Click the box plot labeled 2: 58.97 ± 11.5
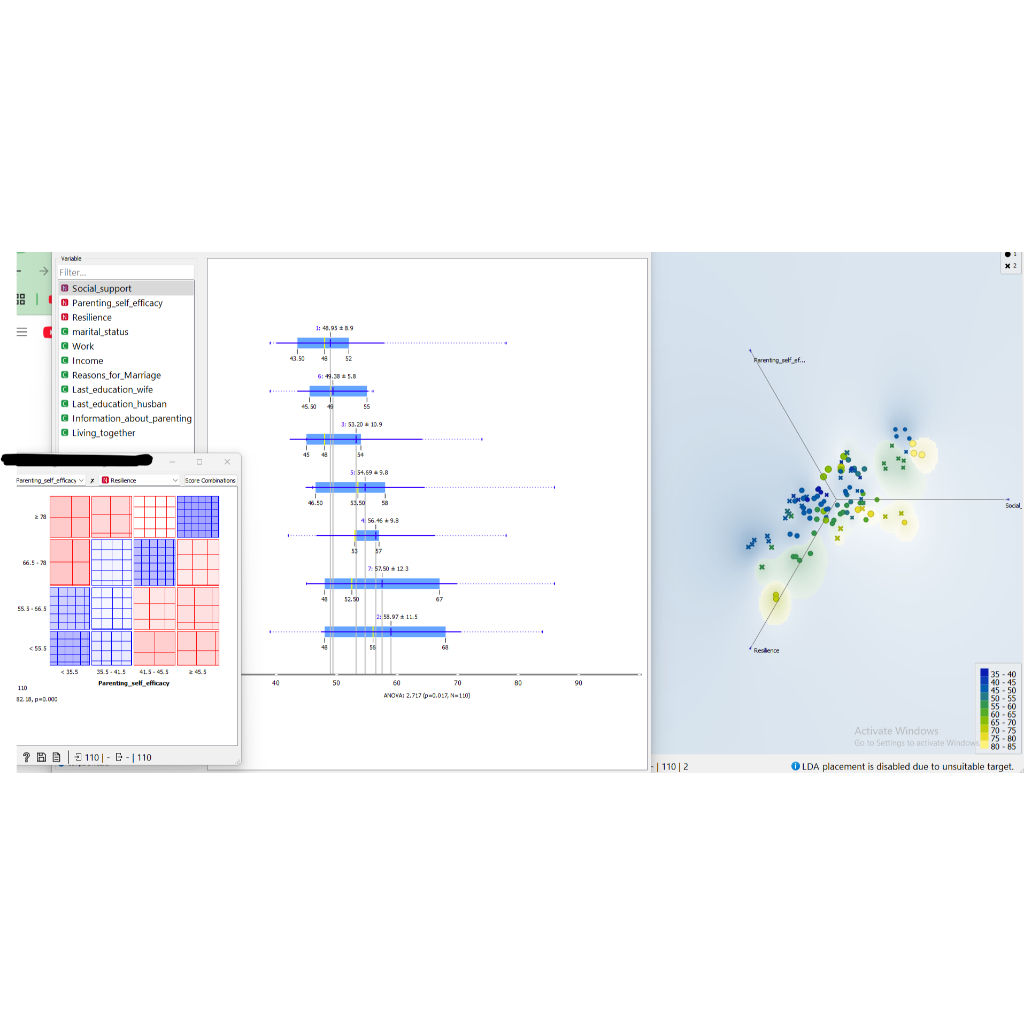1024x1024 pixels. point(385,632)
